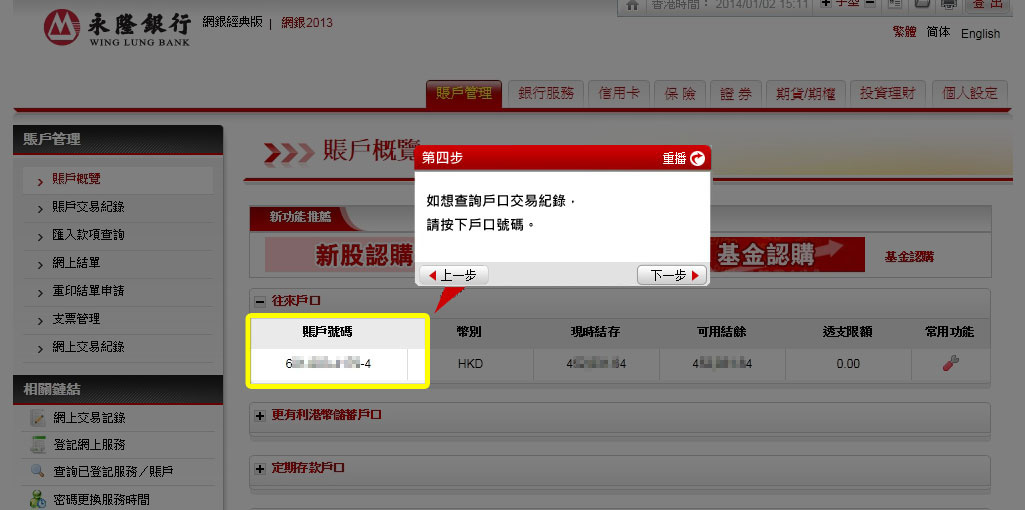Collapse the 往來戶口 section
Screen dimensions: 1025x510
click(x=260, y=301)
